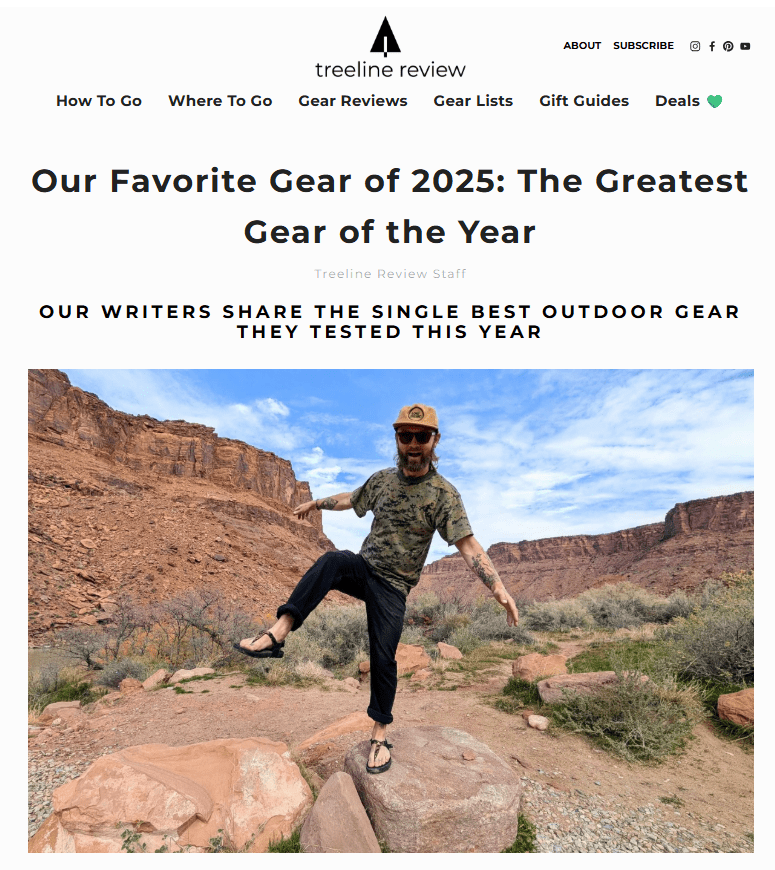Screen dimensions: 775x870
Task: Click the green heart next to Deals
Action: click(715, 101)
